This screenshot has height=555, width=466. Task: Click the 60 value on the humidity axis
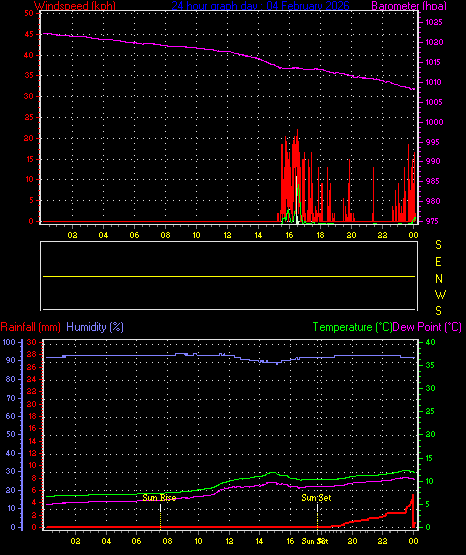coord(11,416)
